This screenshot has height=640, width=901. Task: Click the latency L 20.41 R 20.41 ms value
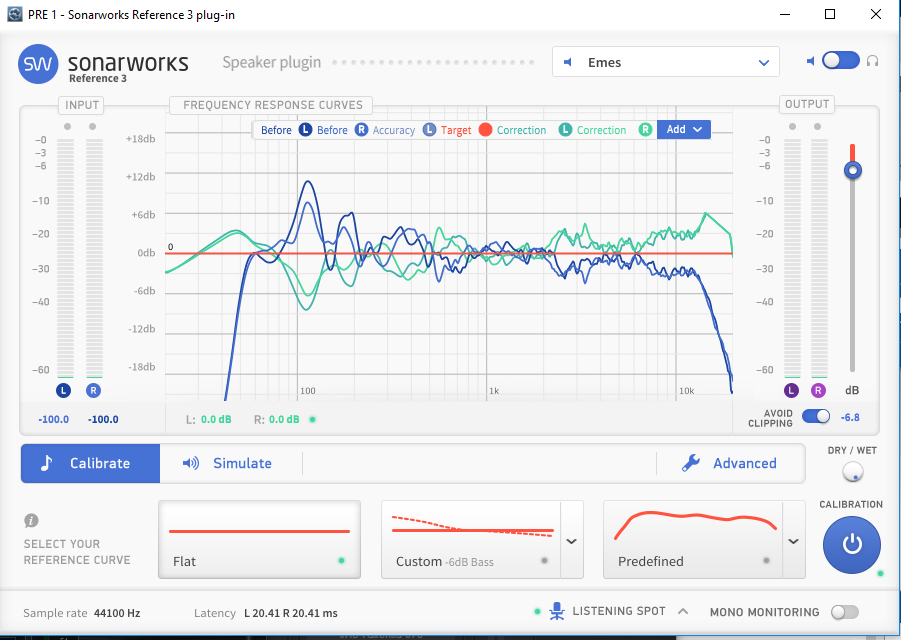tap(291, 613)
